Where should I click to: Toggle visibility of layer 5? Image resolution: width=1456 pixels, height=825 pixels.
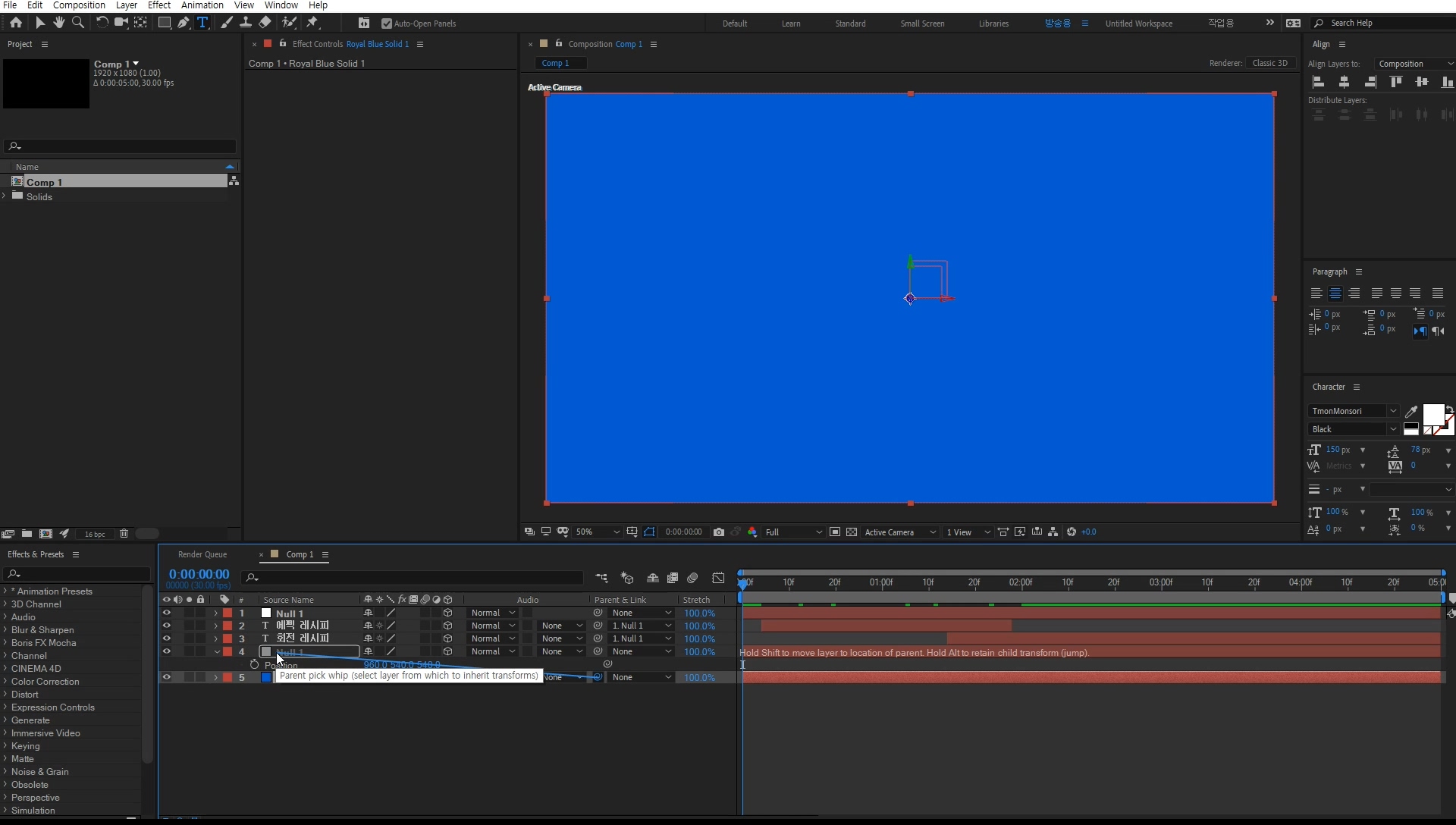point(166,677)
